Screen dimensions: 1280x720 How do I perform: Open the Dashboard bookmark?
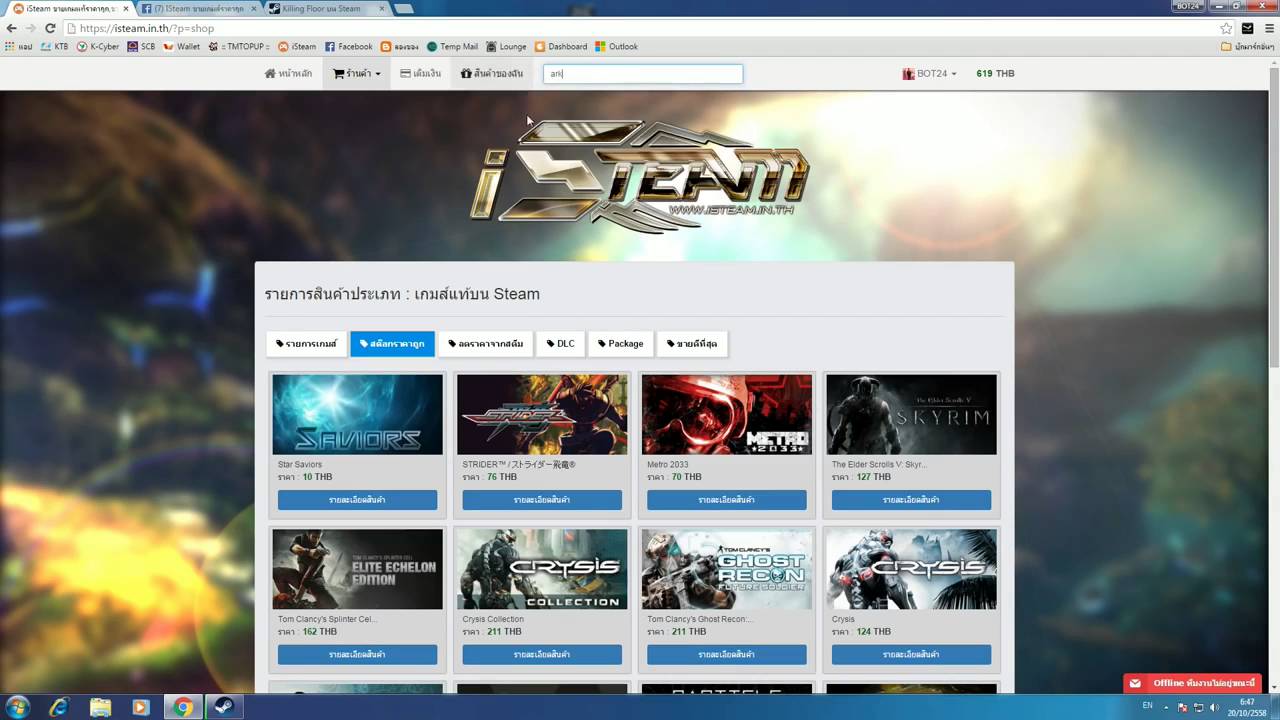(561, 46)
